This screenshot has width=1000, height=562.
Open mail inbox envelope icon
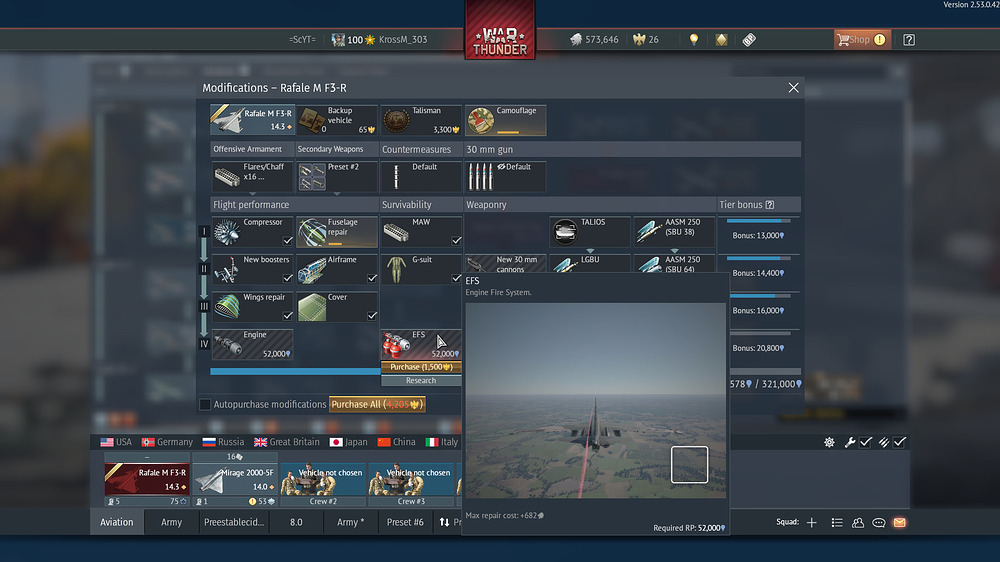pyautogui.click(x=899, y=522)
